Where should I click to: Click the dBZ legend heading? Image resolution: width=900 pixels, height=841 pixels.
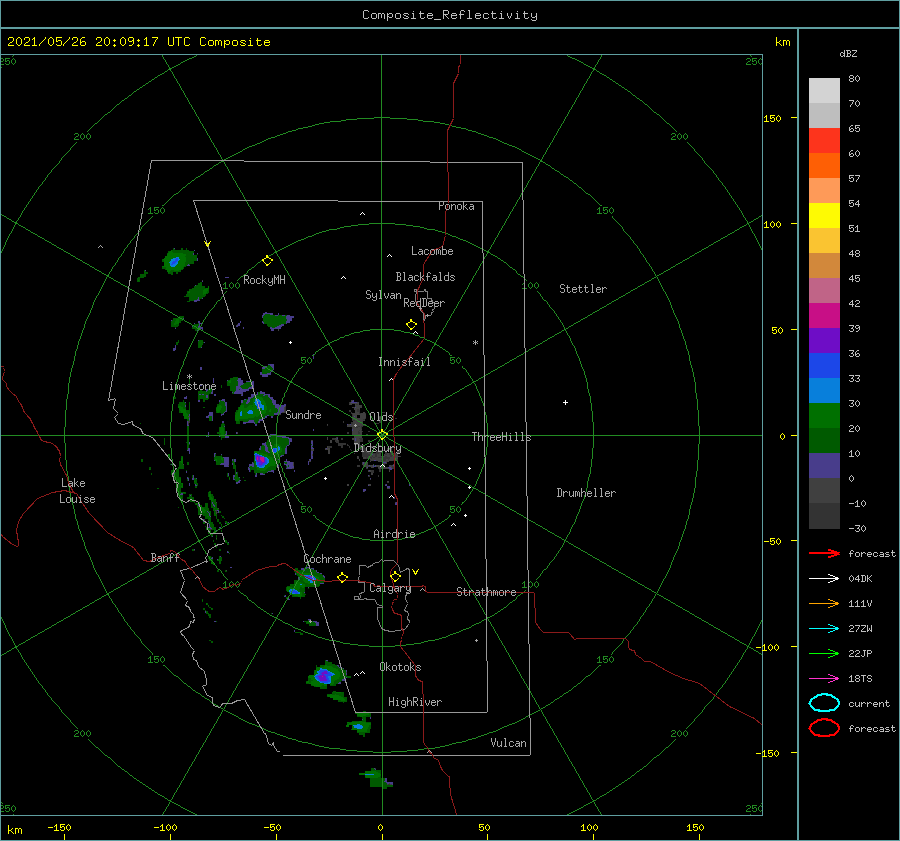click(848, 53)
